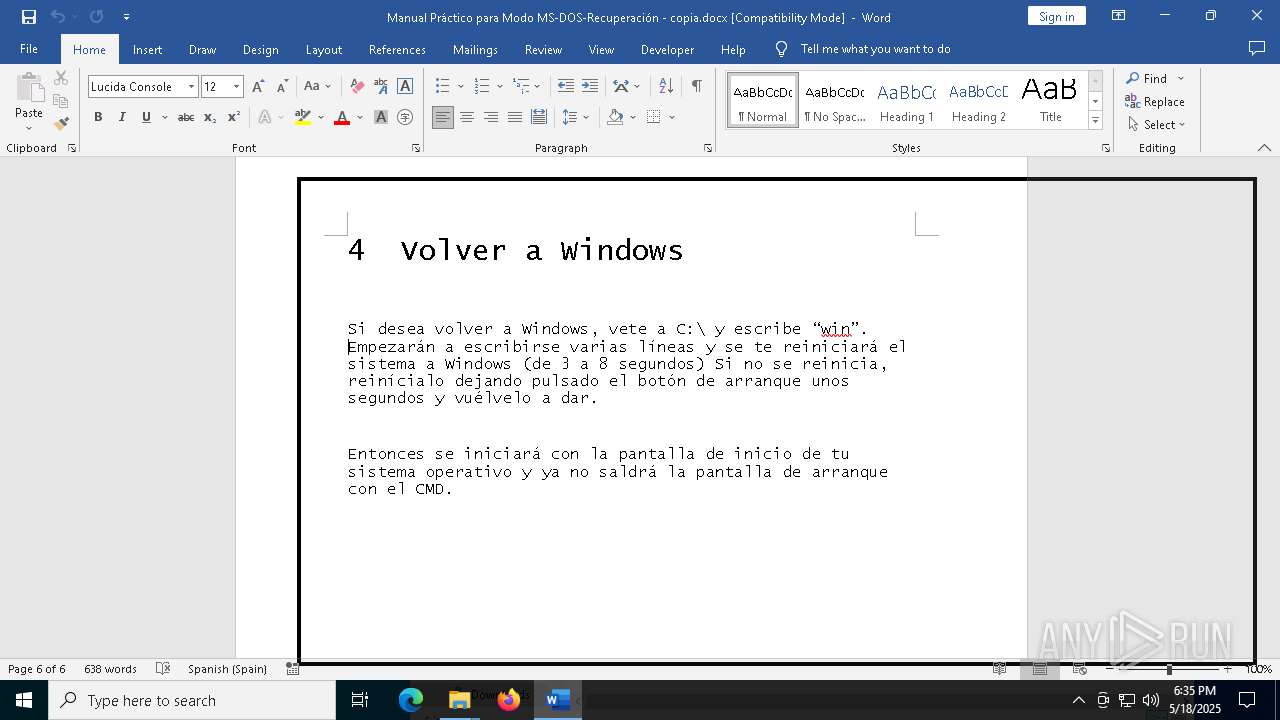Click the Format Painter brush icon
Image resolution: width=1280 pixels, height=720 pixels.
(x=61, y=124)
